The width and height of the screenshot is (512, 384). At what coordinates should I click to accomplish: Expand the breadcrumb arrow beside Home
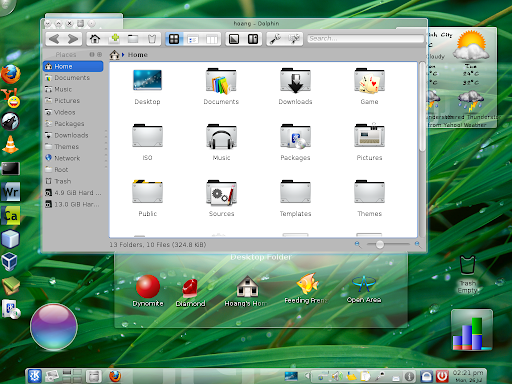pyautogui.click(x=123, y=55)
